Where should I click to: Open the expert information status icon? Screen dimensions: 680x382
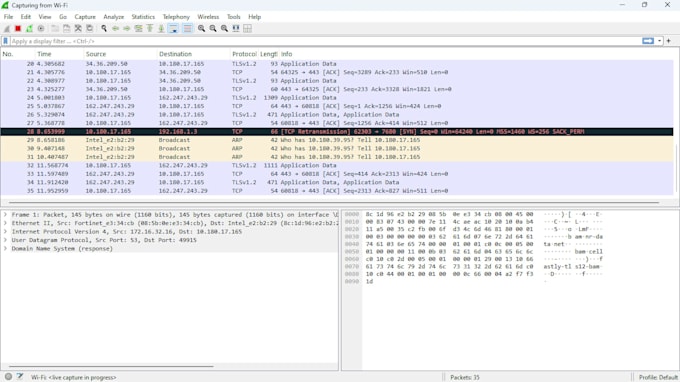coord(8,377)
